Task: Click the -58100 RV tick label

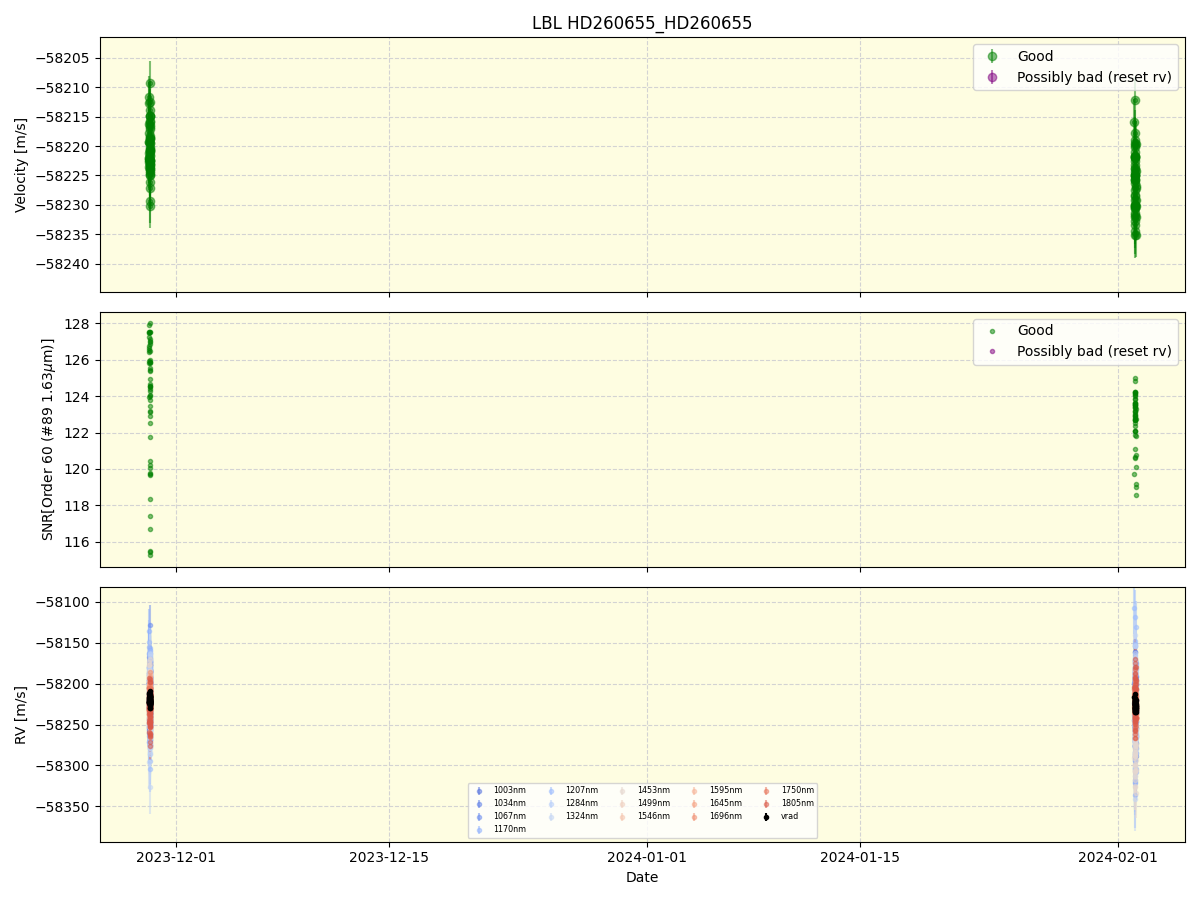Action: pos(63,602)
